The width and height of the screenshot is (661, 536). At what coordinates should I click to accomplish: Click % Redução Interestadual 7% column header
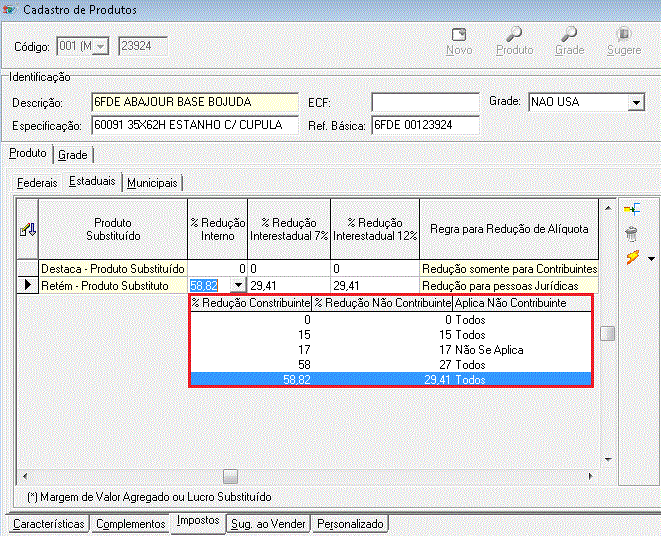(x=289, y=229)
